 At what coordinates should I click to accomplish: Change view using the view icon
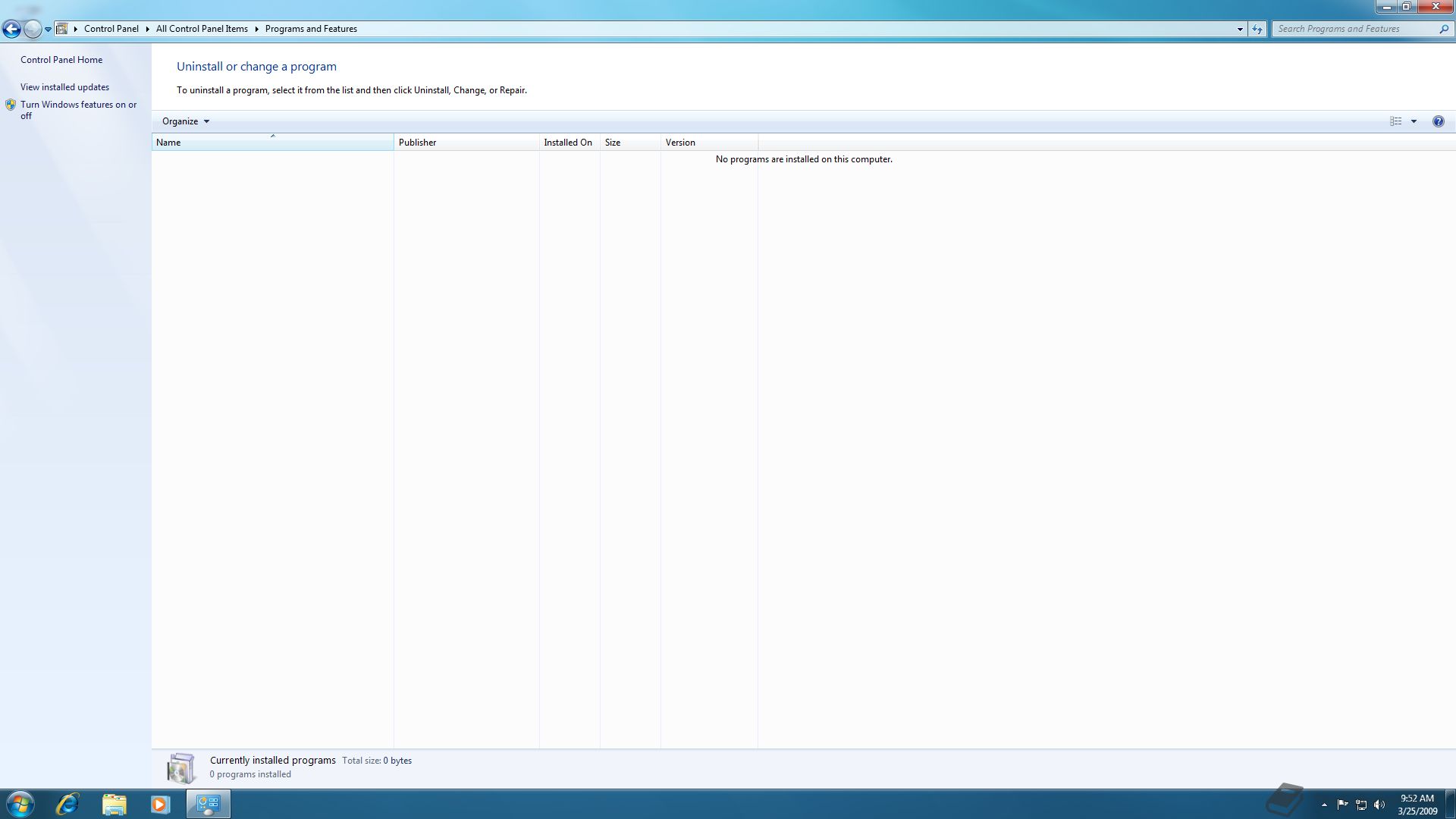1395,121
